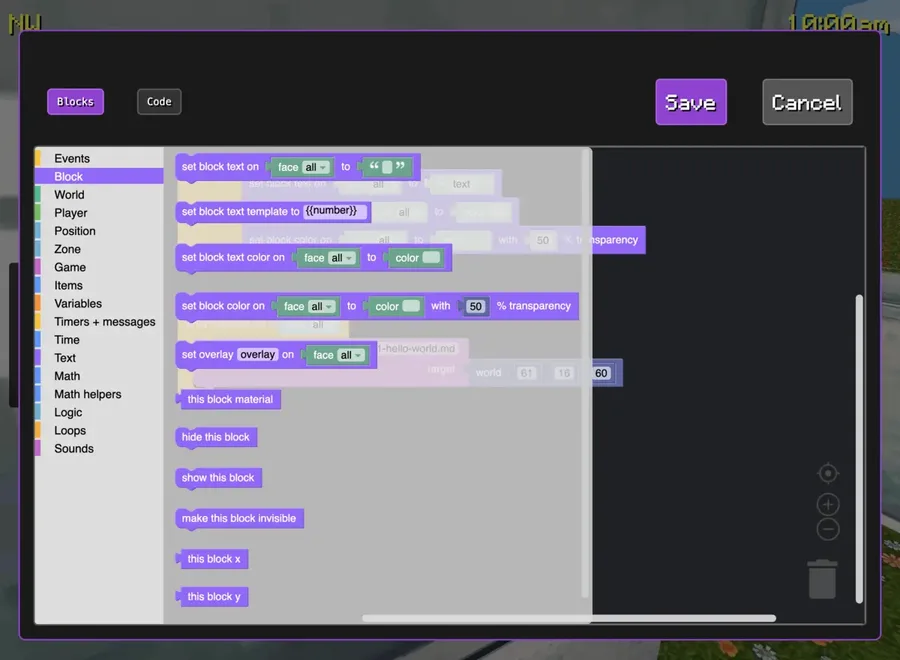The image size is (900, 660).
Task: Select the Sounds category in the sidebar
Action: pos(73,448)
